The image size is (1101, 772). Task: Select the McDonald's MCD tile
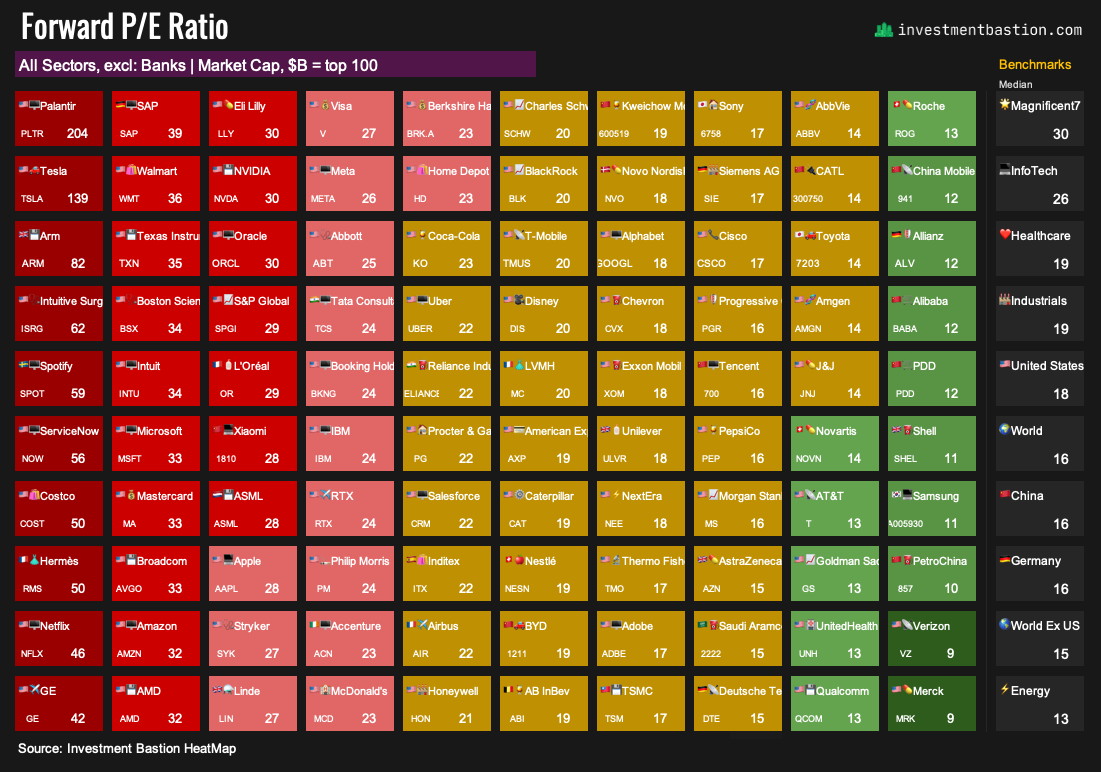350,703
